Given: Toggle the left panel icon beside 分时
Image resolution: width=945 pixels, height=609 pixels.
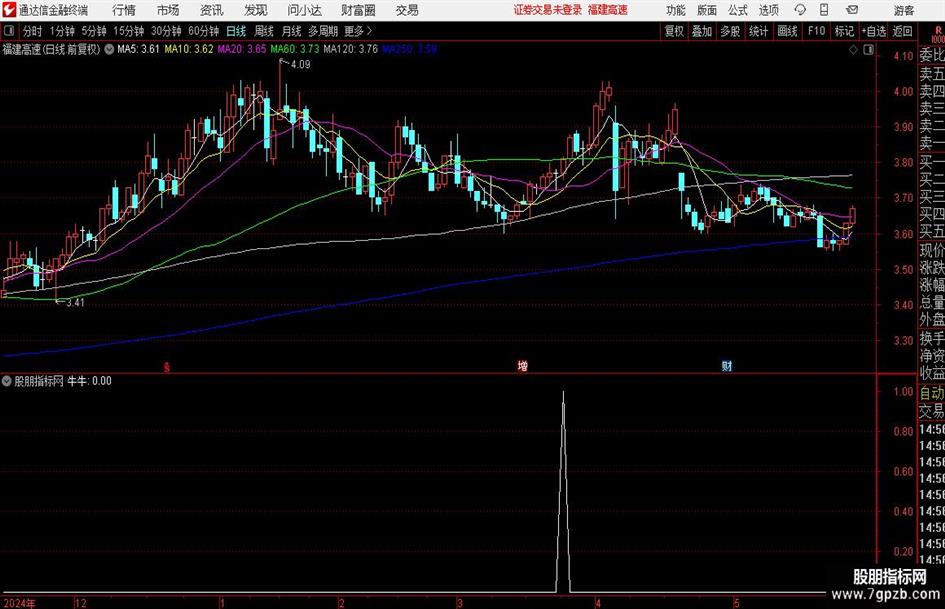Looking at the screenshot, I should [8, 31].
